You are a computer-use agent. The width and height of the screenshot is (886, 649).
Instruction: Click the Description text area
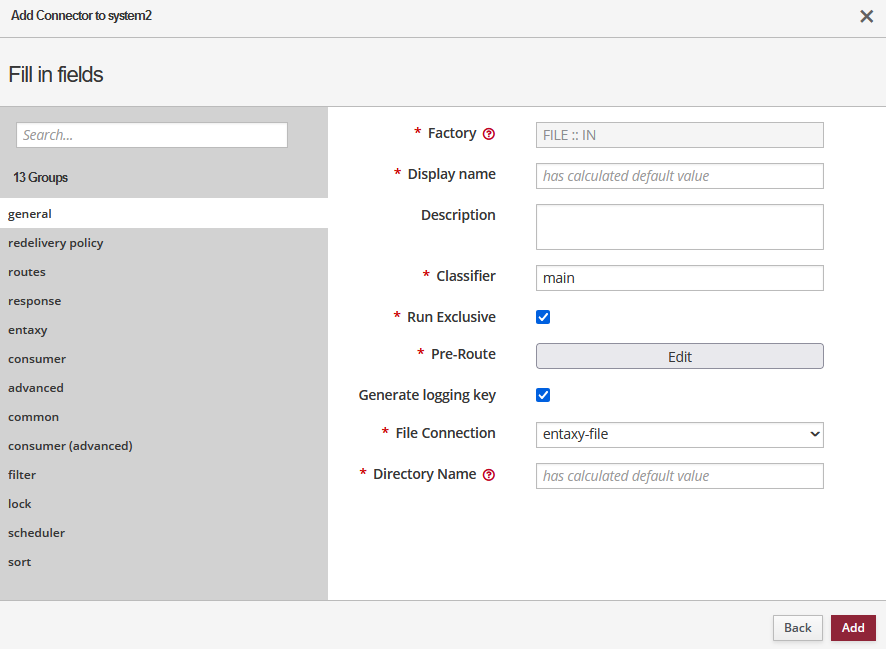[679, 227]
